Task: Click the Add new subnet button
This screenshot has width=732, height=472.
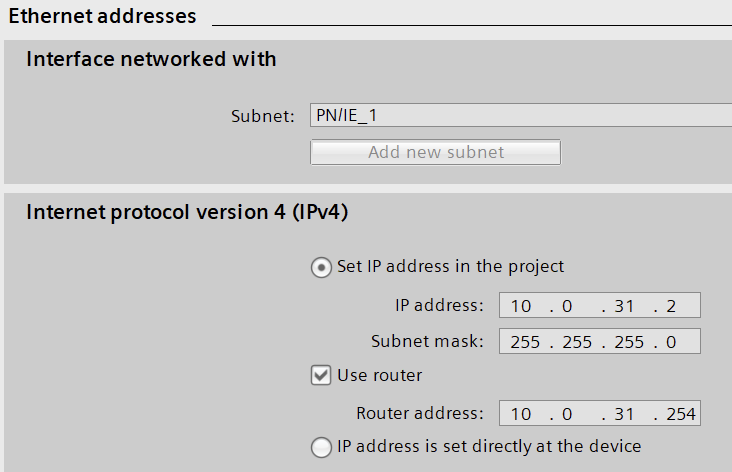Action: click(435, 152)
